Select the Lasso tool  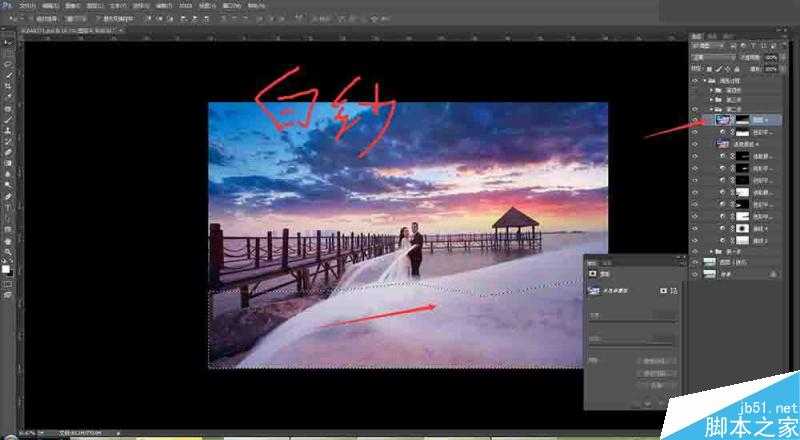tap(8, 63)
